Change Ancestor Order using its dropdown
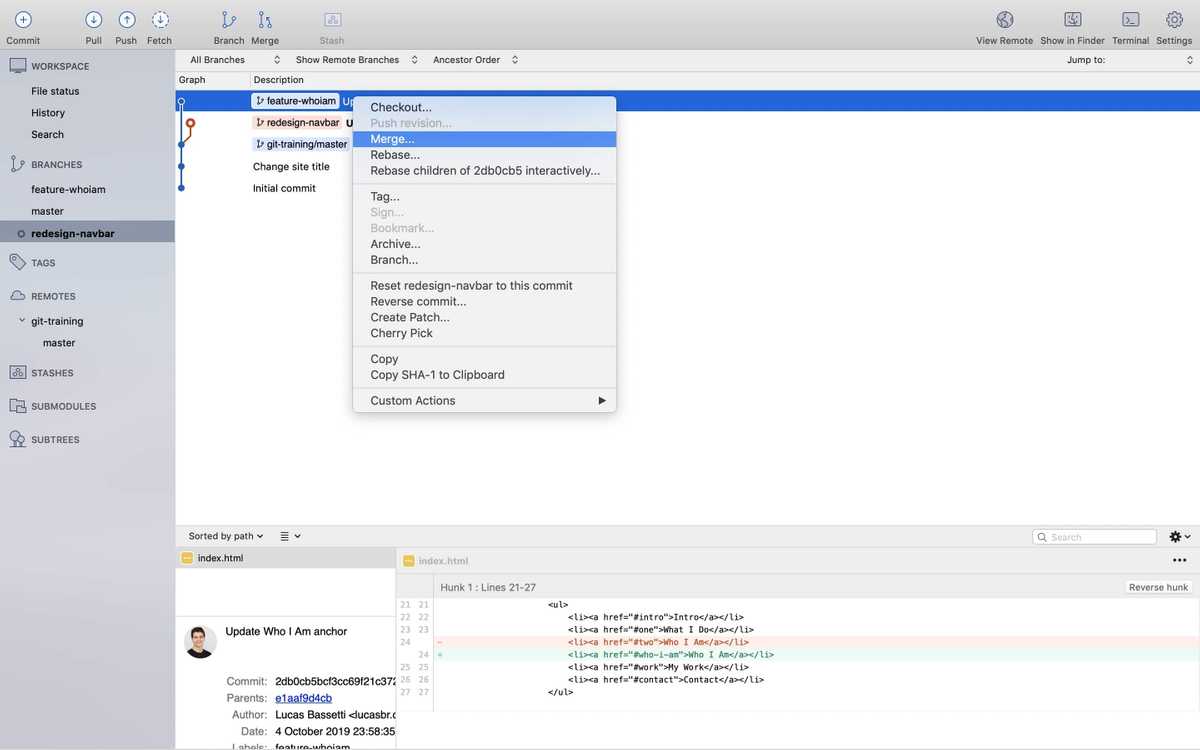Image resolution: width=1200 pixels, height=750 pixels. point(475,59)
